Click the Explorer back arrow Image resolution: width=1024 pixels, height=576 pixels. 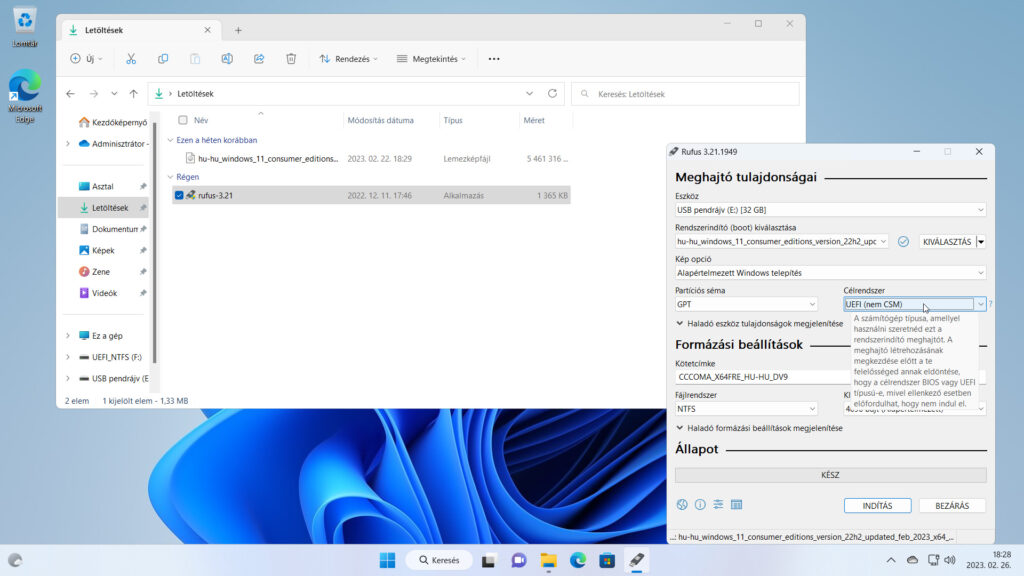(71, 94)
